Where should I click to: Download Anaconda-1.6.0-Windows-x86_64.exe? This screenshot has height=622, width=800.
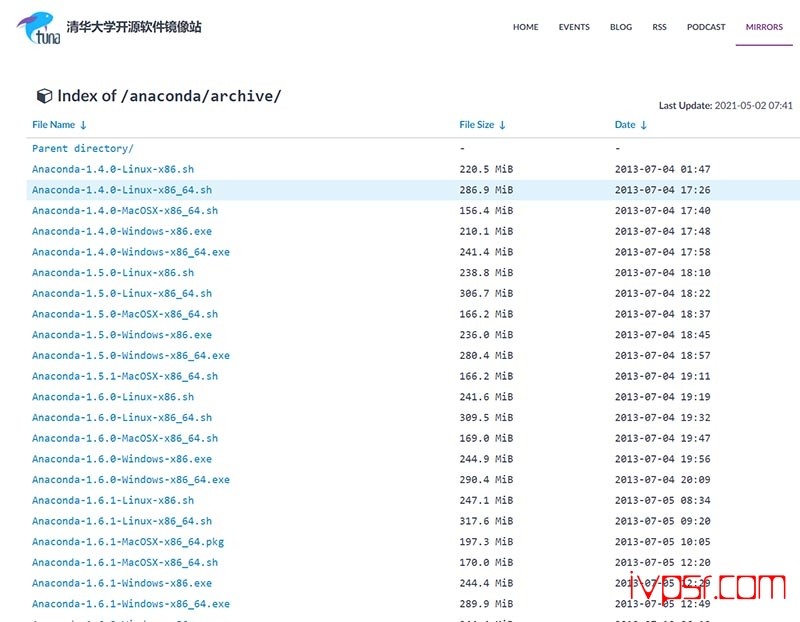(131, 480)
